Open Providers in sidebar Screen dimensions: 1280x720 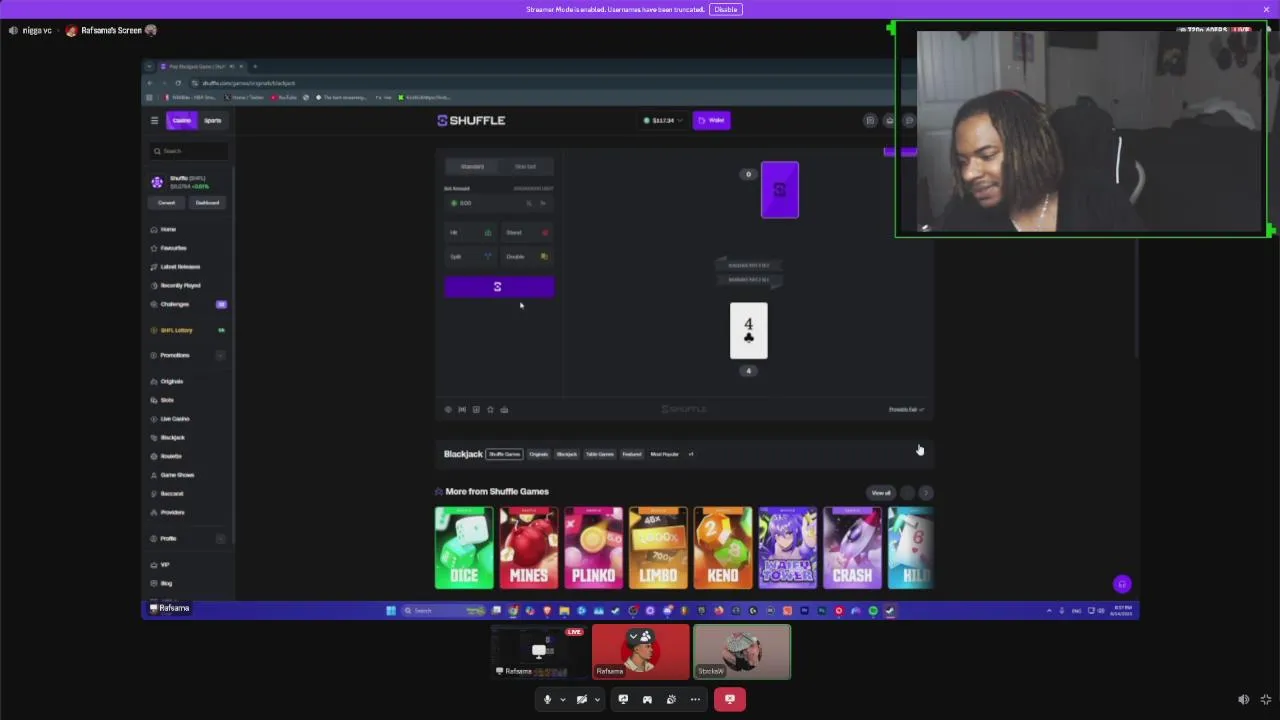pos(172,512)
